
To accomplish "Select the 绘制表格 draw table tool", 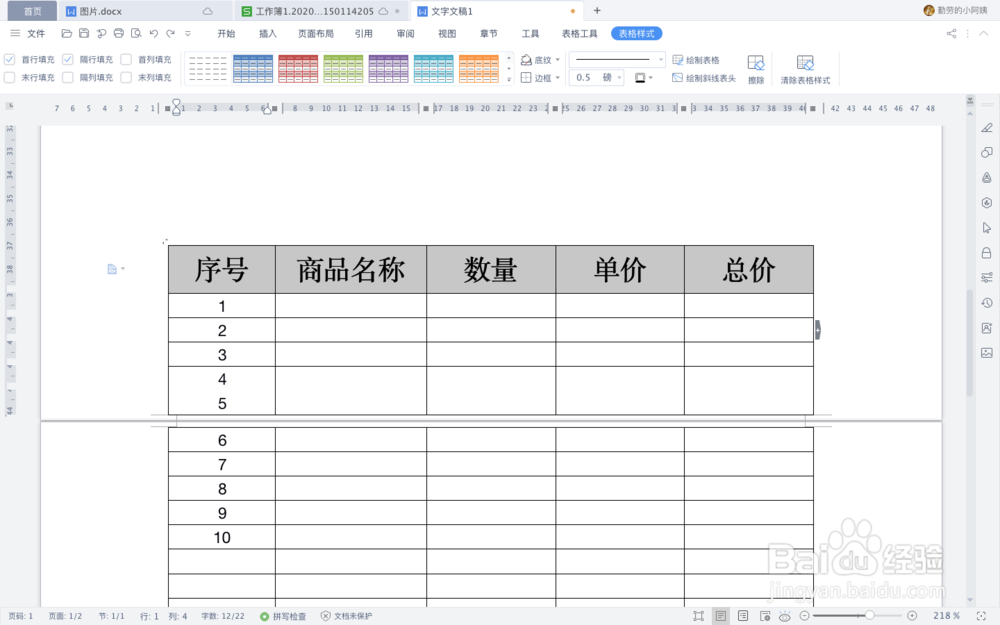I will [x=700, y=60].
